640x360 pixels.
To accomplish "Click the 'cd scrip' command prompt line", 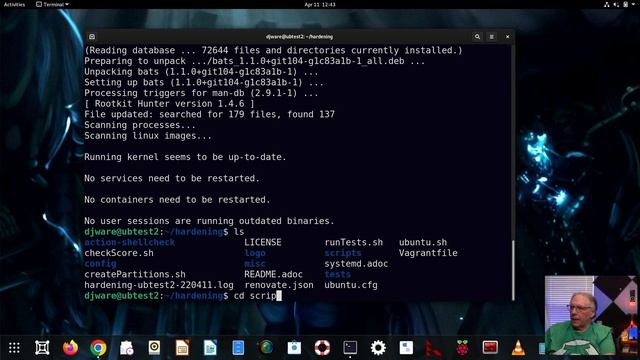I will click(x=183, y=296).
